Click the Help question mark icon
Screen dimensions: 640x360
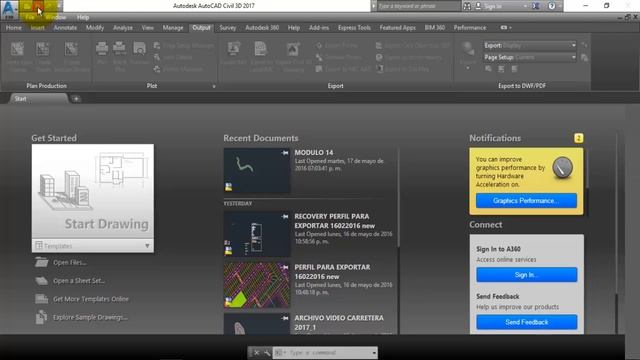click(x=551, y=6)
